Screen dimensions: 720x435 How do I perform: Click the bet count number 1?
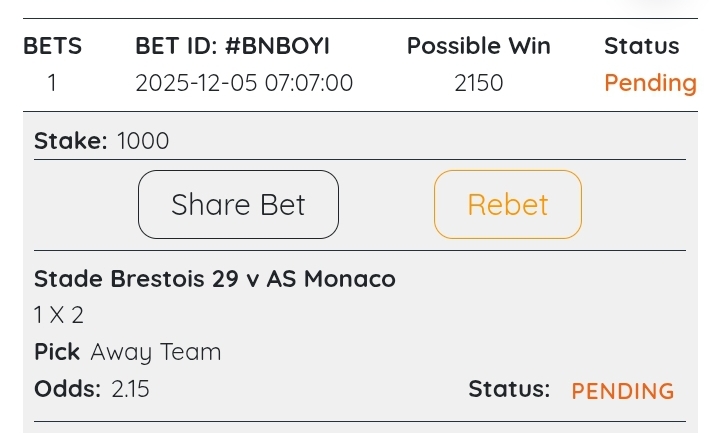(x=52, y=83)
